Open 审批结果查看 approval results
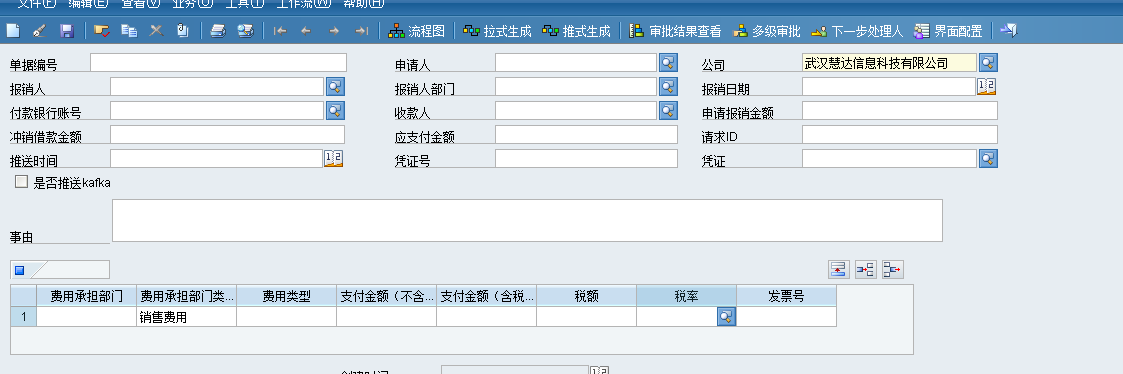1123x374 pixels. (x=675, y=31)
